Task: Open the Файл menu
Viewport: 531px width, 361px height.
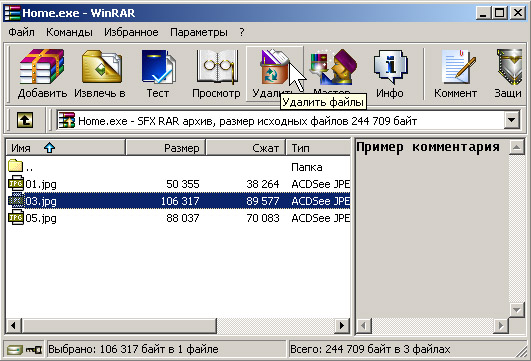Action: click(21, 32)
